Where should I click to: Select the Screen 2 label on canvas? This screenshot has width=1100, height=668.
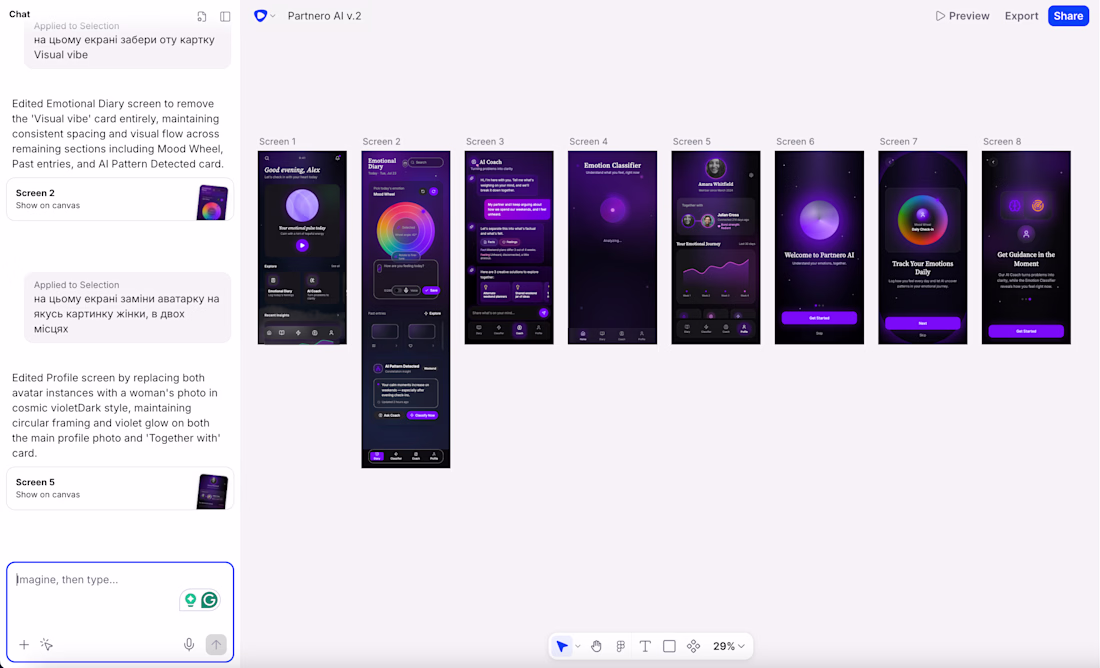pyautogui.click(x=381, y=141)
